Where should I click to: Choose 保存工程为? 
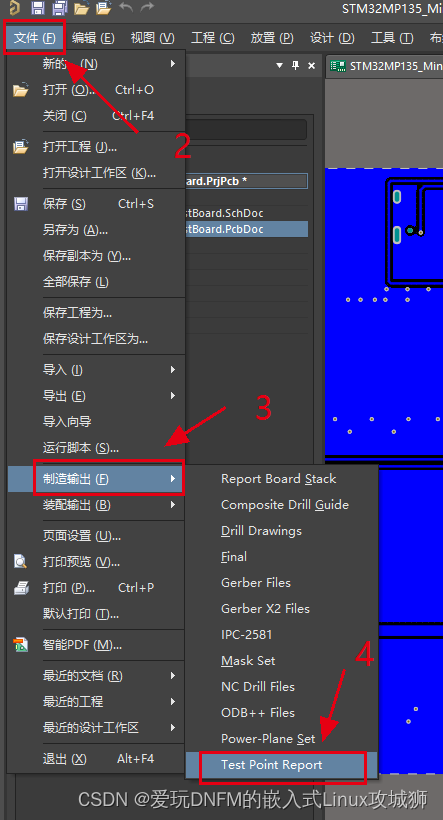pos(96,313)
